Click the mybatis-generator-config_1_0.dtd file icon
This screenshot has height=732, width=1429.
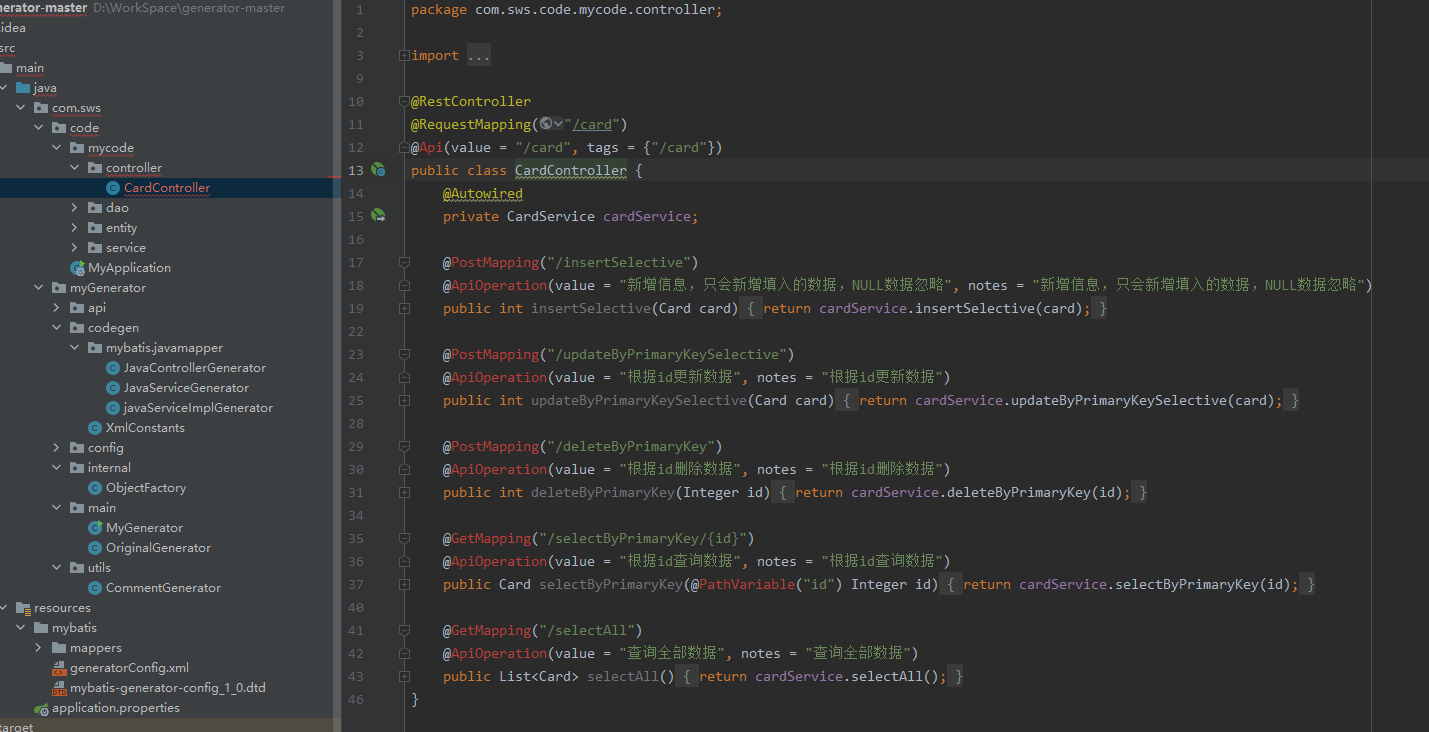pyautogui.click(x=58, y=687)
